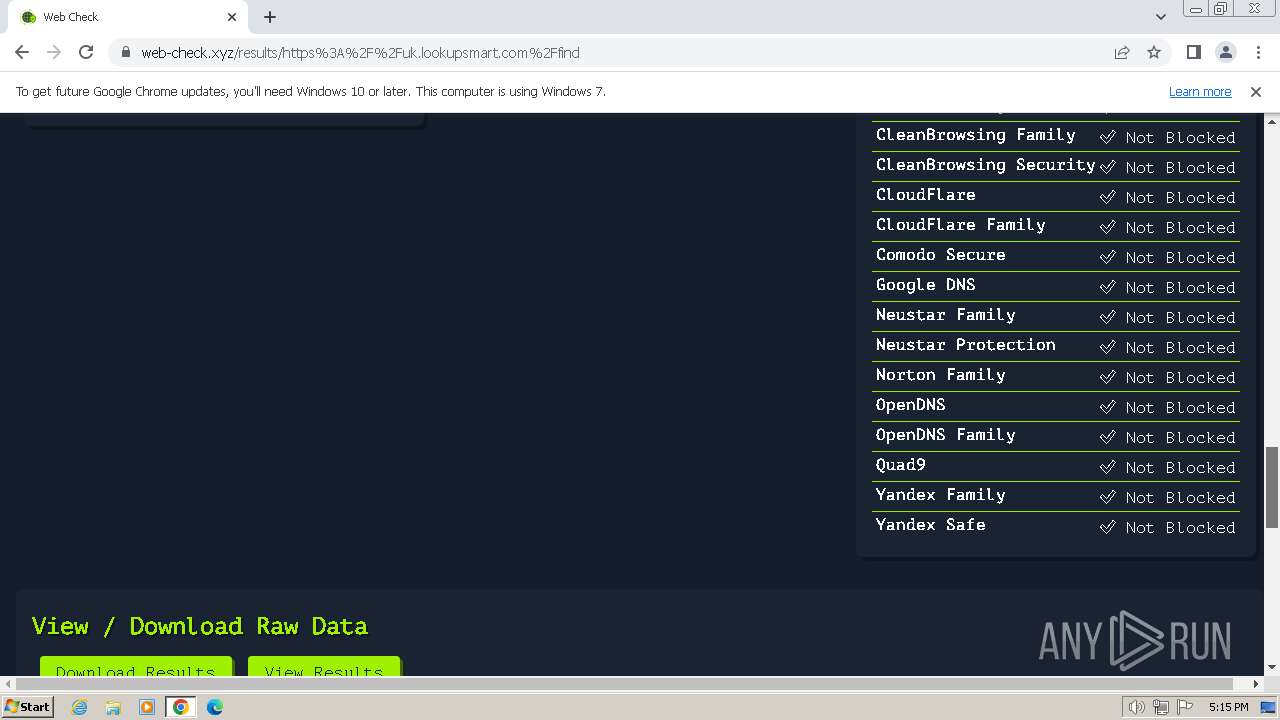Click the Yandex Safe row label
The image size is (1280, 720).
(x=930, y=525)
